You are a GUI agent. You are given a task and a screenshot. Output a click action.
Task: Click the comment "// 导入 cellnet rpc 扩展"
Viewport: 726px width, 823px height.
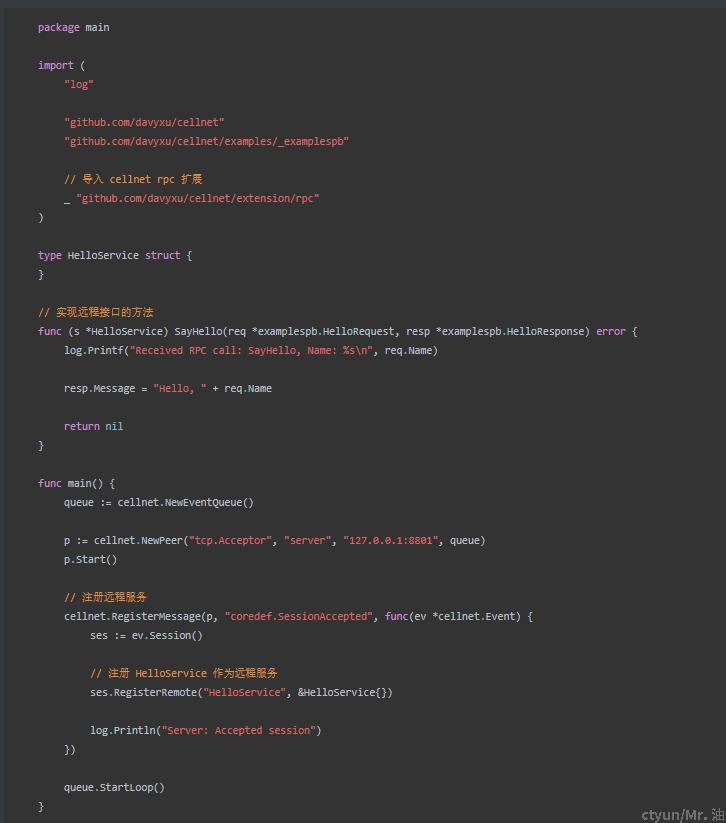133,179
